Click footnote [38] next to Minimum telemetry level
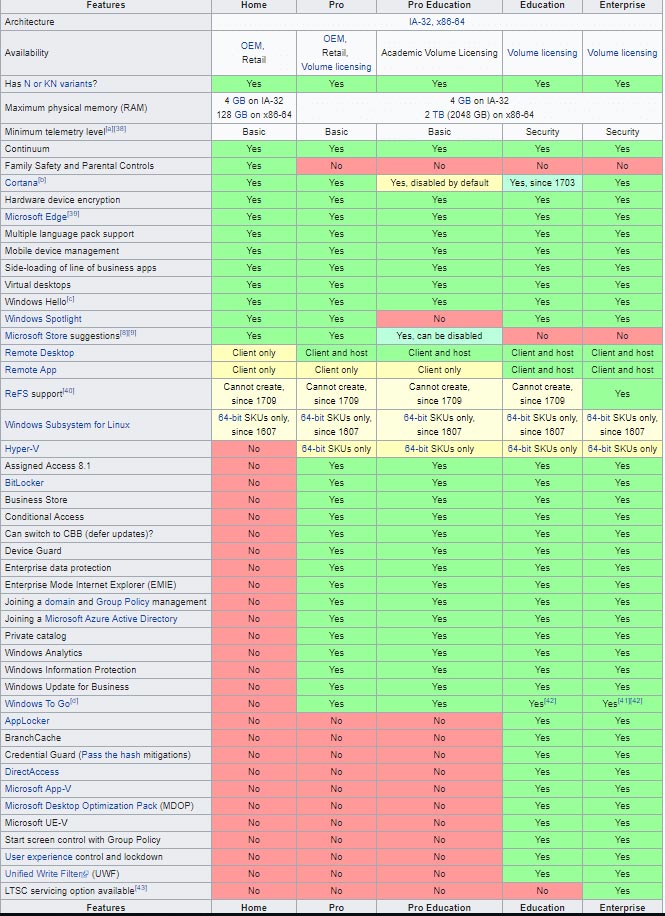Viewport: 665px width, 916px height. tap(120, 129)
